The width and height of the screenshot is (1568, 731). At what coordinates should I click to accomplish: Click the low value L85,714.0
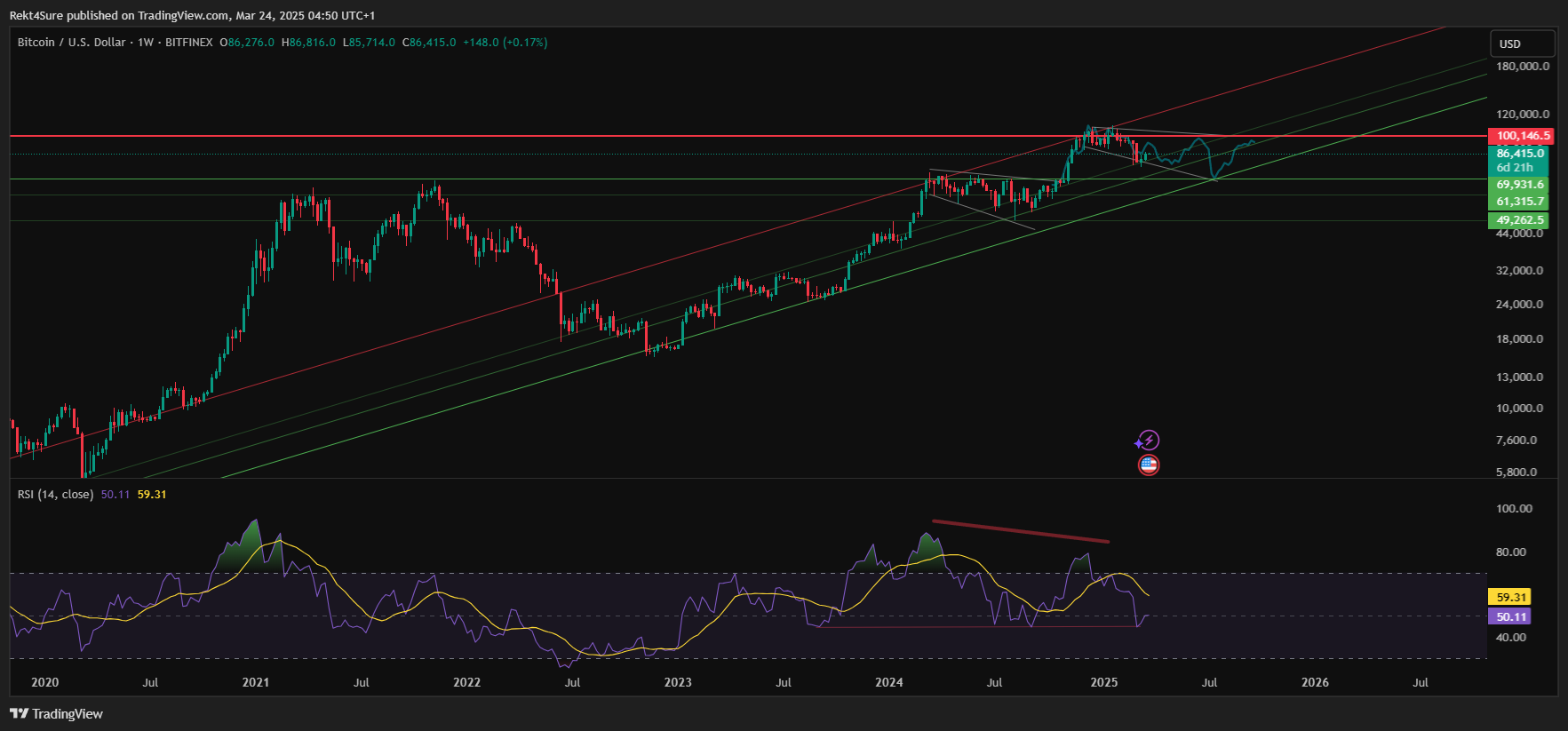point(369,42)
